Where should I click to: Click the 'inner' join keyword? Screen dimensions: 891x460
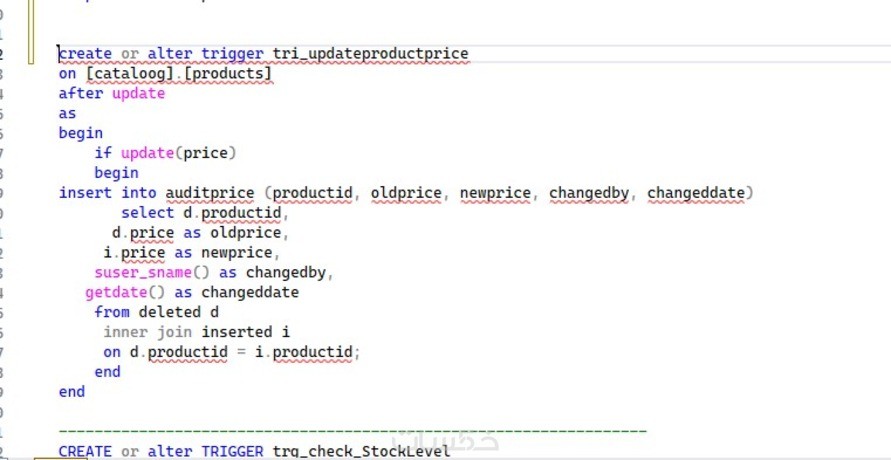pyautogui.click(x=125, y=331)
